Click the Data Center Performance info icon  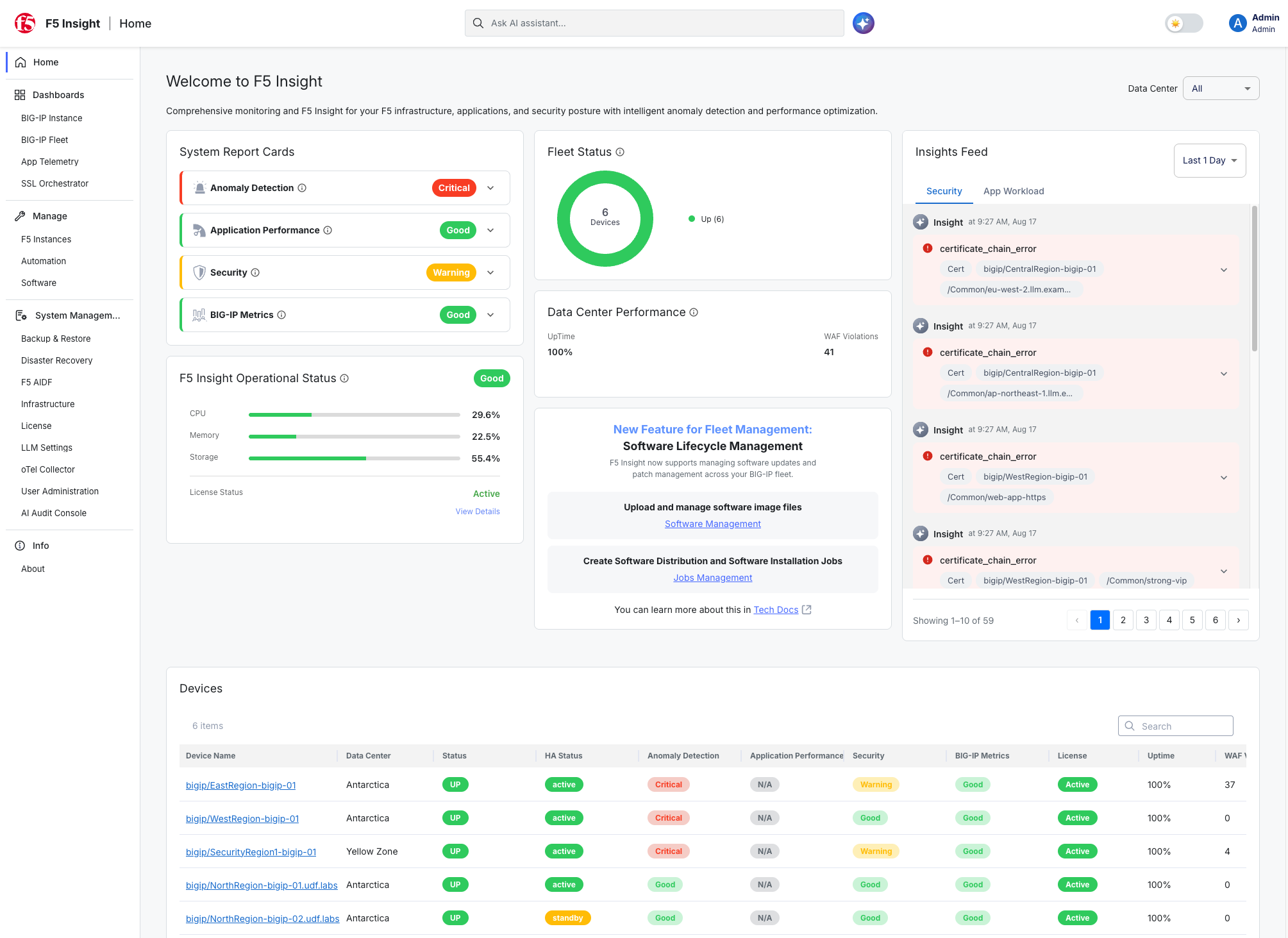click(x=694, y=312)
